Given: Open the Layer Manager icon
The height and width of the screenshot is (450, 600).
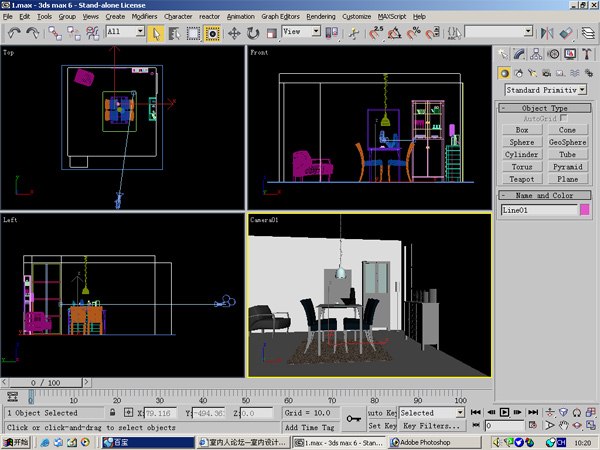Looking at the screenshot, I should (x=588, y=33).
